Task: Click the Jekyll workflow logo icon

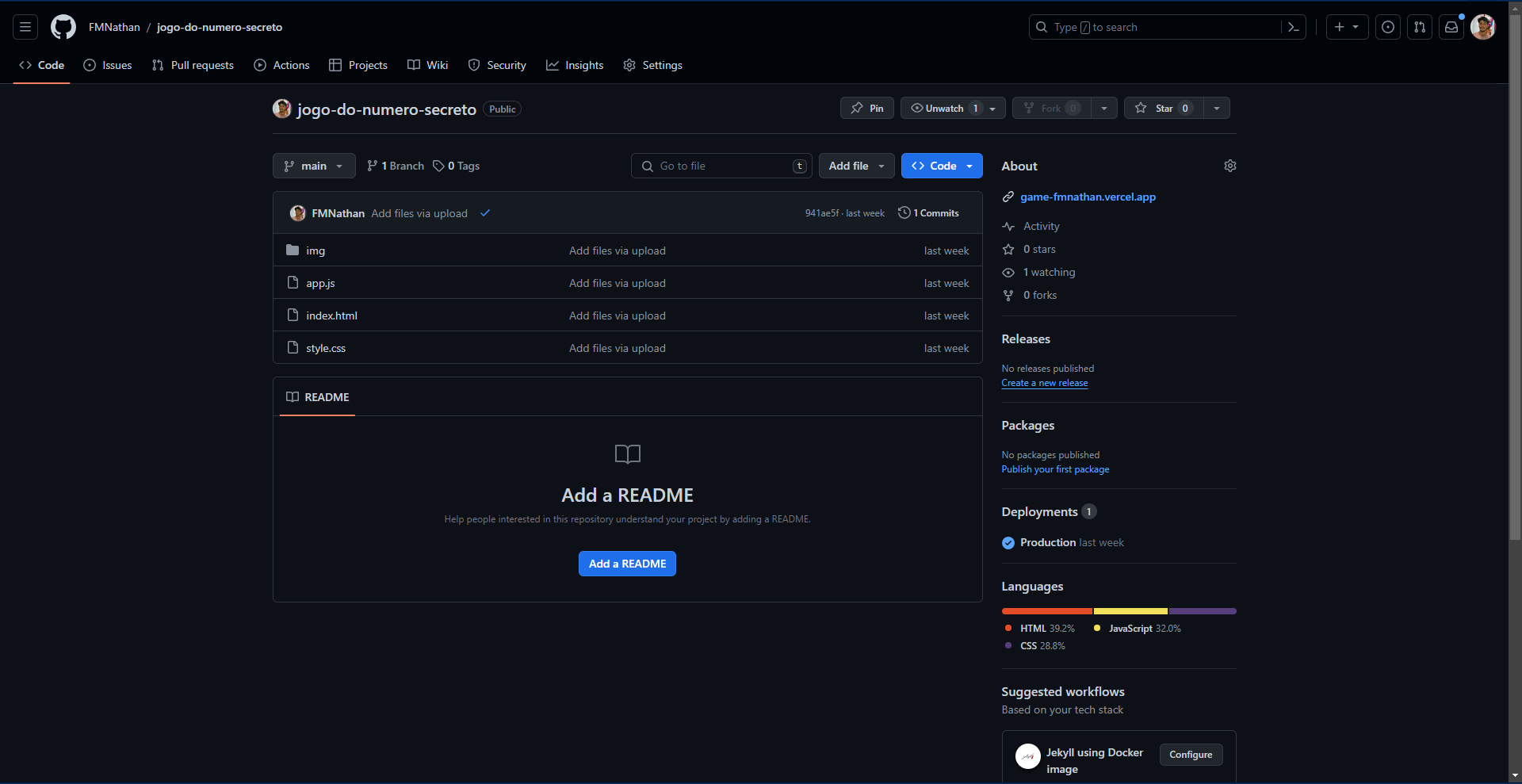Action: pos(1028,756)
